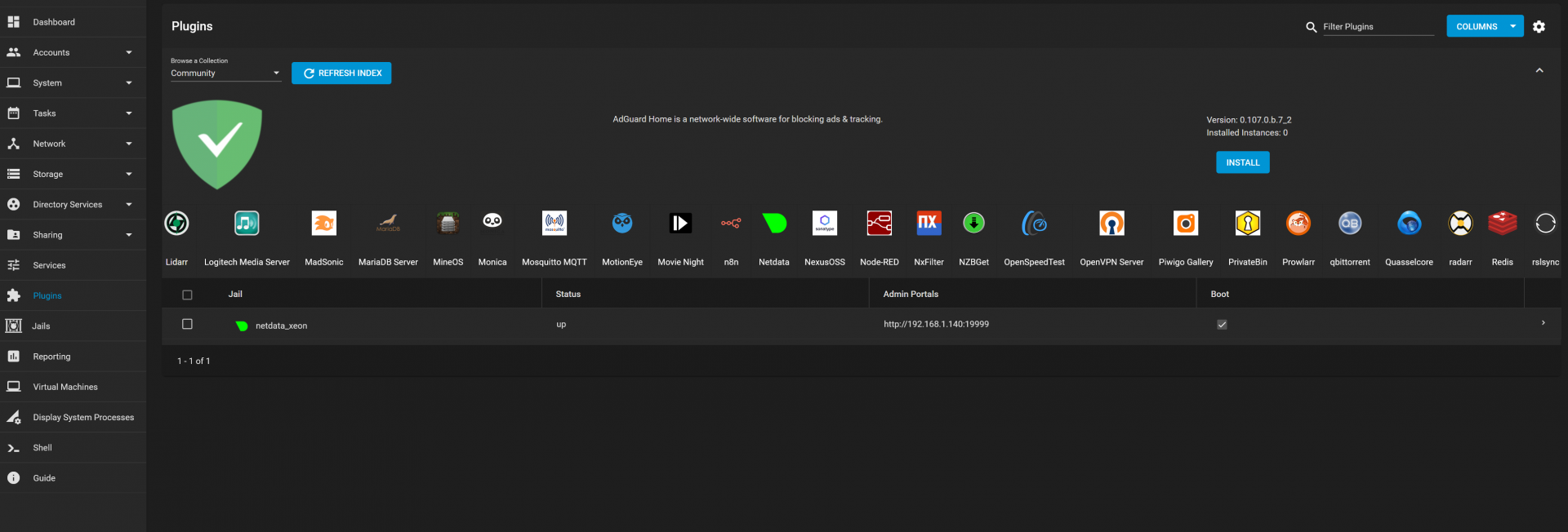Viewport: 1568px width, 532px height.
Task: Expand the Accounts sidebar menu
Action: click(x=73, y=52)
